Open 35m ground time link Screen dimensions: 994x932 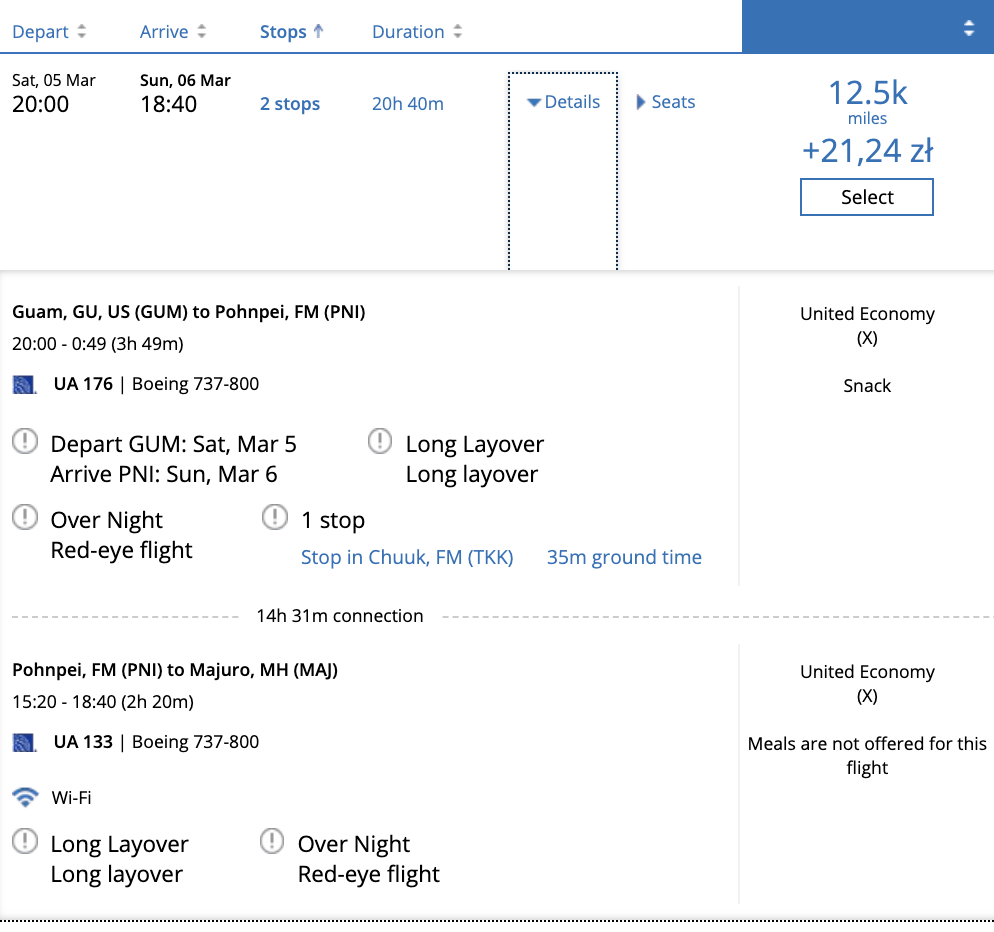click(624, 557)
